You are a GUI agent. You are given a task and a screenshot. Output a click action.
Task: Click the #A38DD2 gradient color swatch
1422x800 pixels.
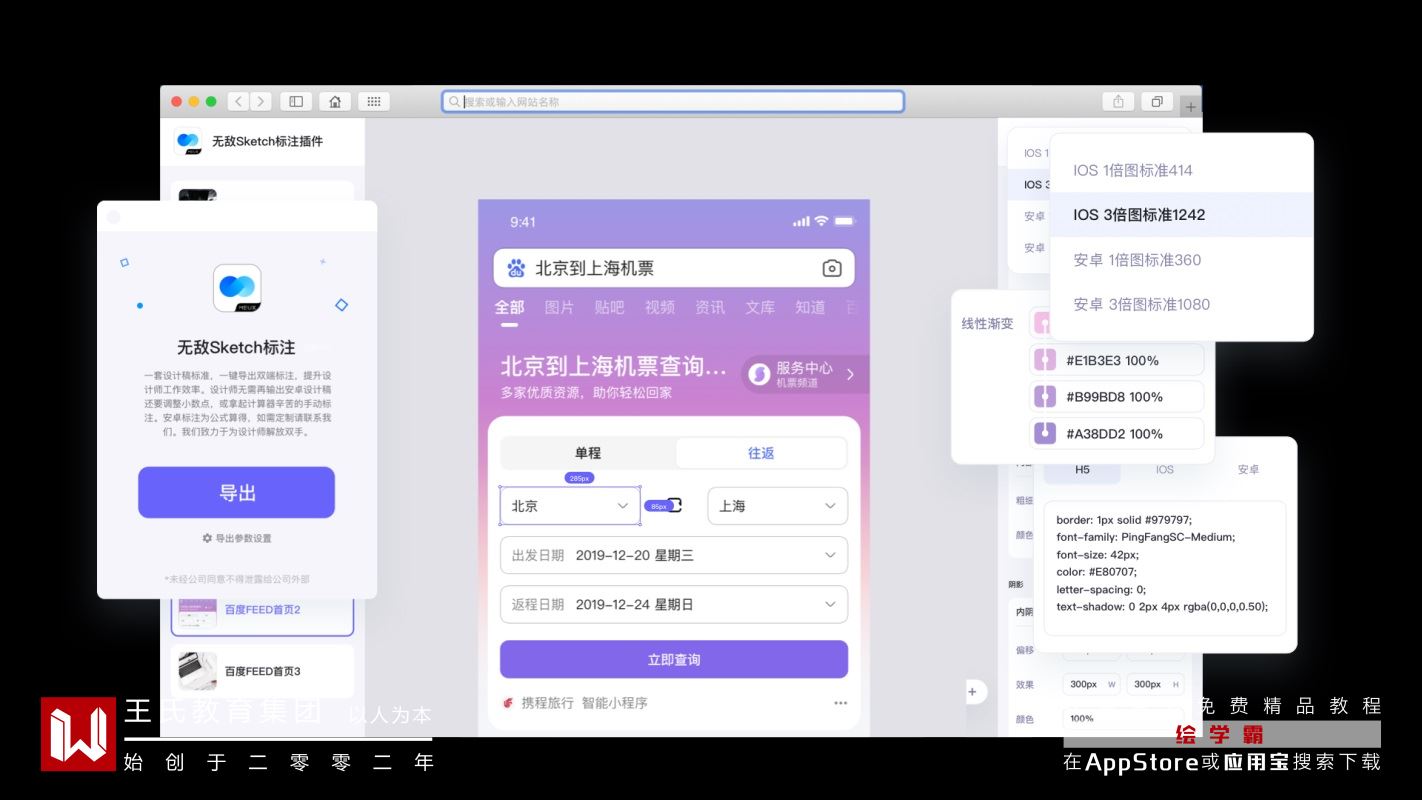1044,434
